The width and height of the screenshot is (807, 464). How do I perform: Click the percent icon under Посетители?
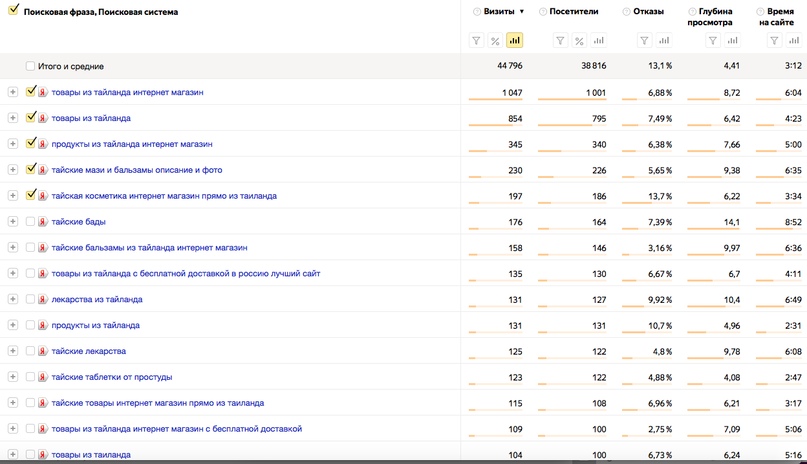tap(579, 41)
